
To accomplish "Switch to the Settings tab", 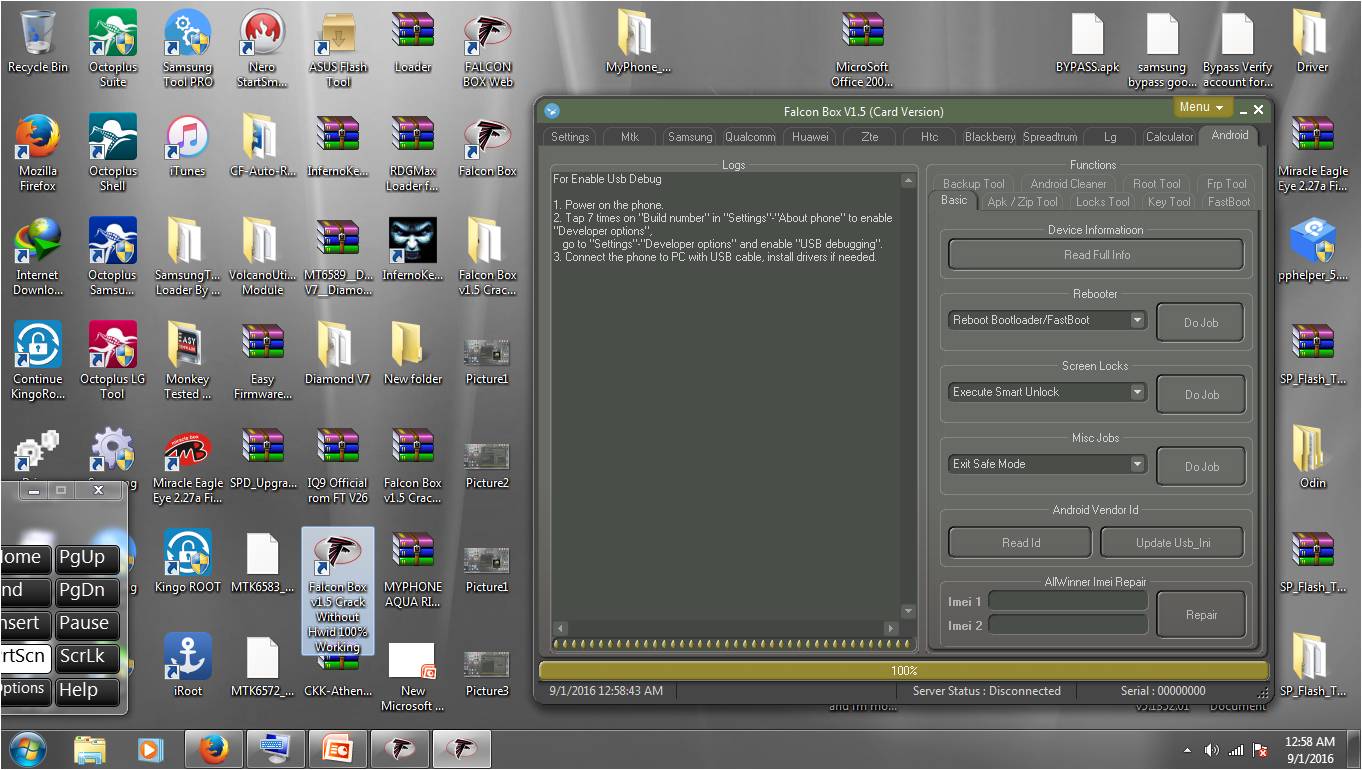I will click(x=570, y=137).
